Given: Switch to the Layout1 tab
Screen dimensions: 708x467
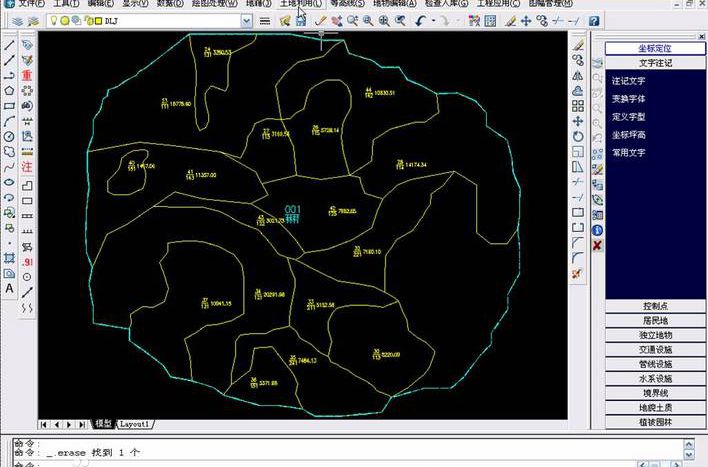Looking at the screenshot, I should pos(135,424).
